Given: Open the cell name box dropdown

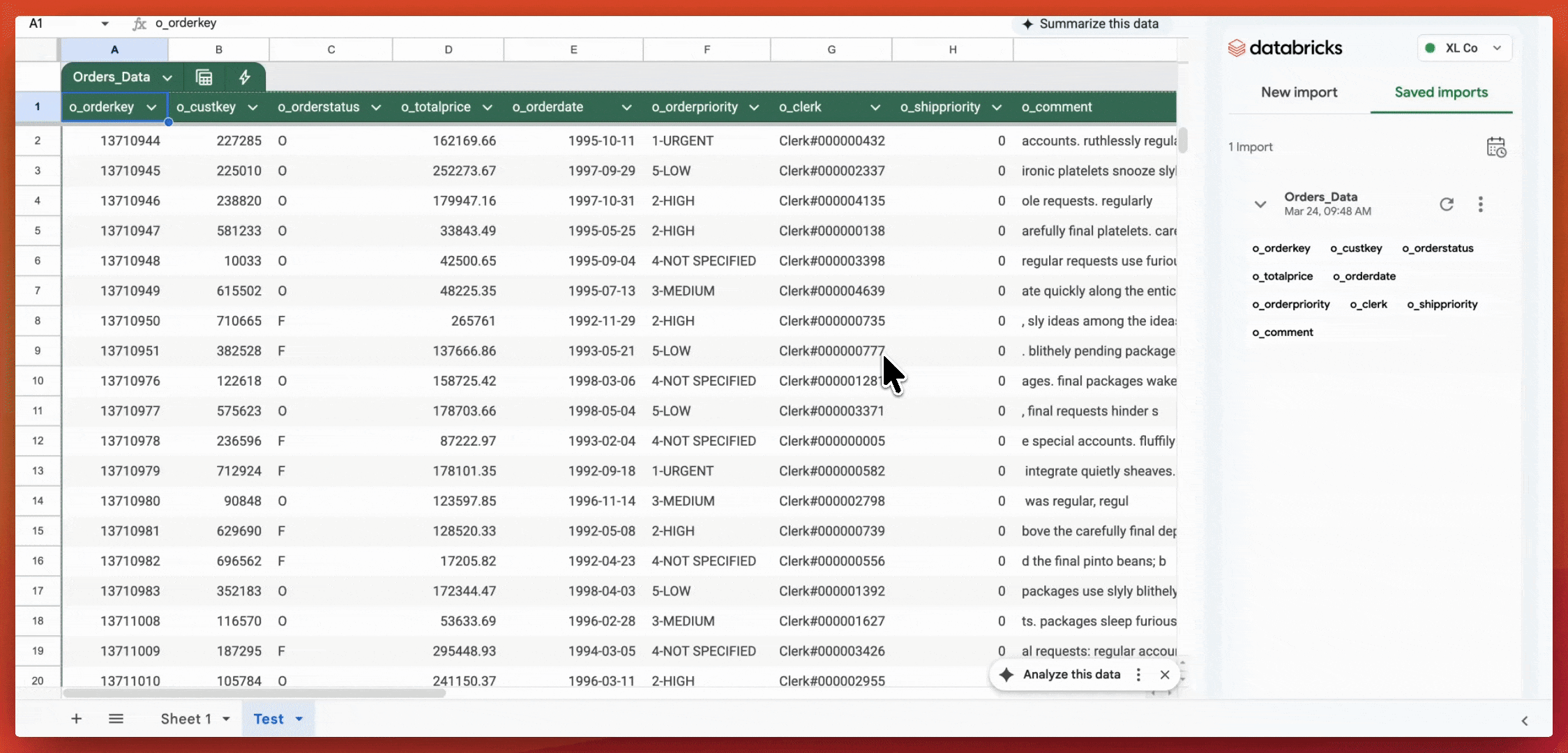Looking at the screenshot, I should 105,24.
